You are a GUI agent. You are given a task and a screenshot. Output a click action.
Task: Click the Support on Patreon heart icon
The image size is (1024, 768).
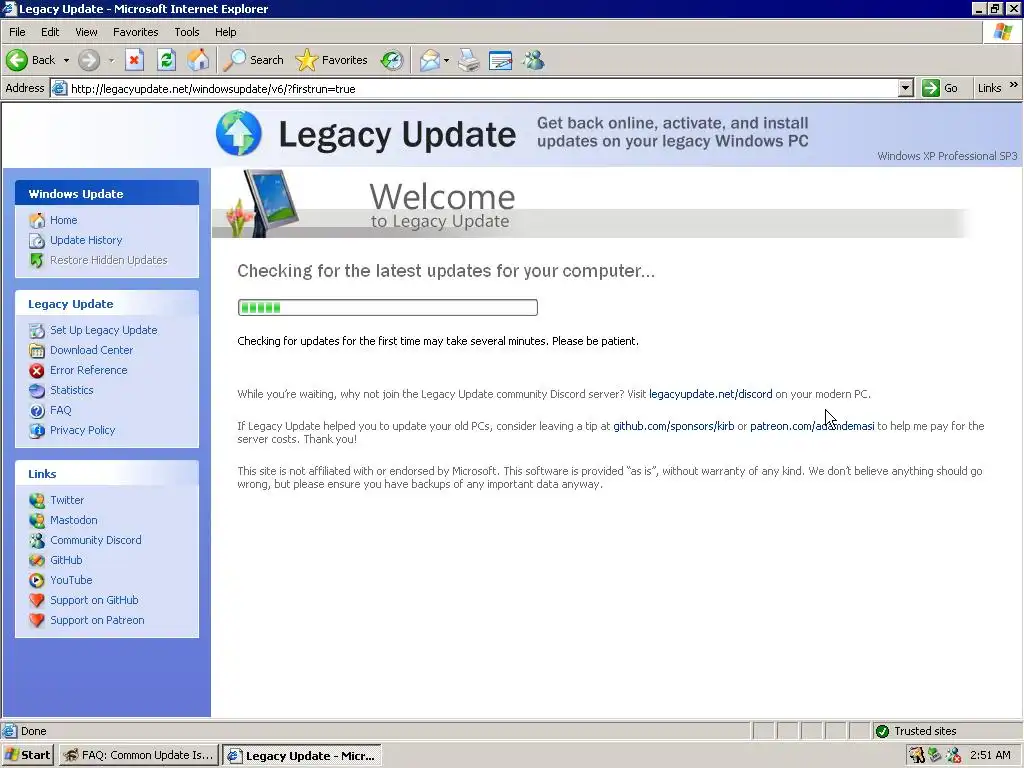pyautogui.click(x=37, y=620)
